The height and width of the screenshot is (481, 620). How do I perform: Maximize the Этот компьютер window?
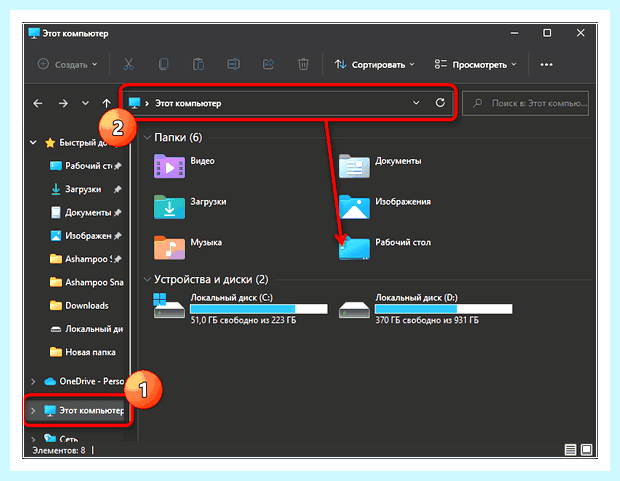(547, 33)
